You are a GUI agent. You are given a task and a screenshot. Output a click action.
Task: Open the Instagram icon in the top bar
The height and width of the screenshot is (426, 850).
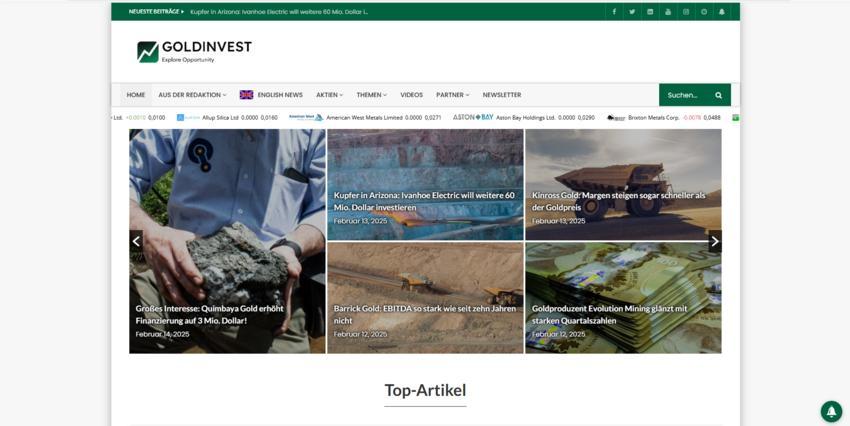(x=686, y=11)
